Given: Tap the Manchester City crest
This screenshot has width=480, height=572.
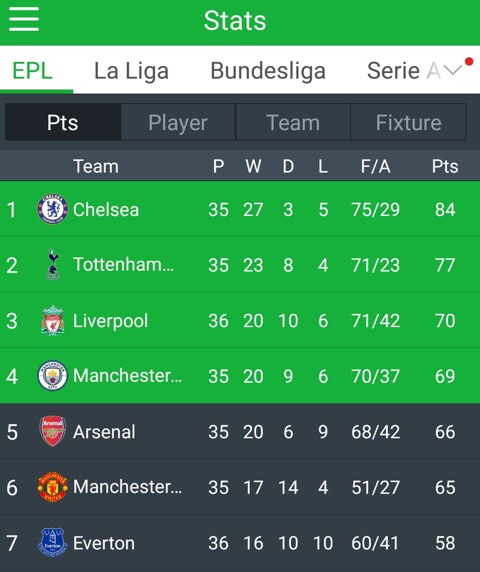Looking at the screenshot, I should pos(53,376).
